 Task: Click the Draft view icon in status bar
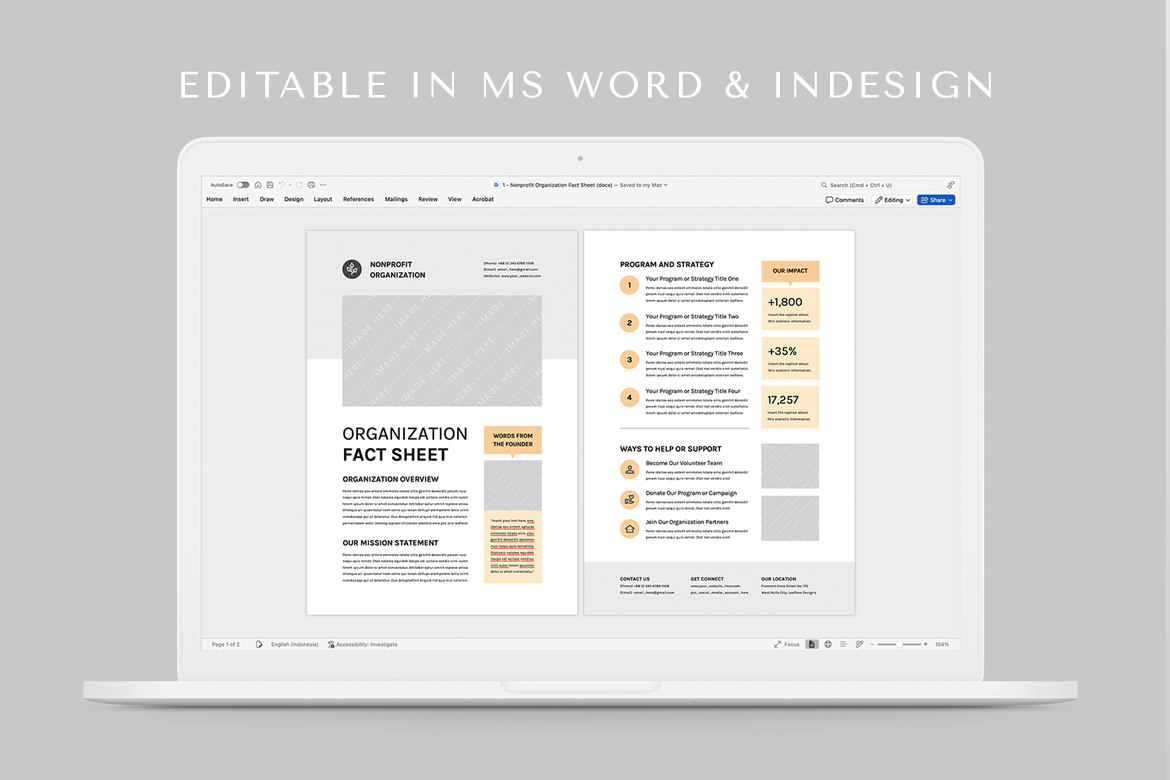pos(859,644)
